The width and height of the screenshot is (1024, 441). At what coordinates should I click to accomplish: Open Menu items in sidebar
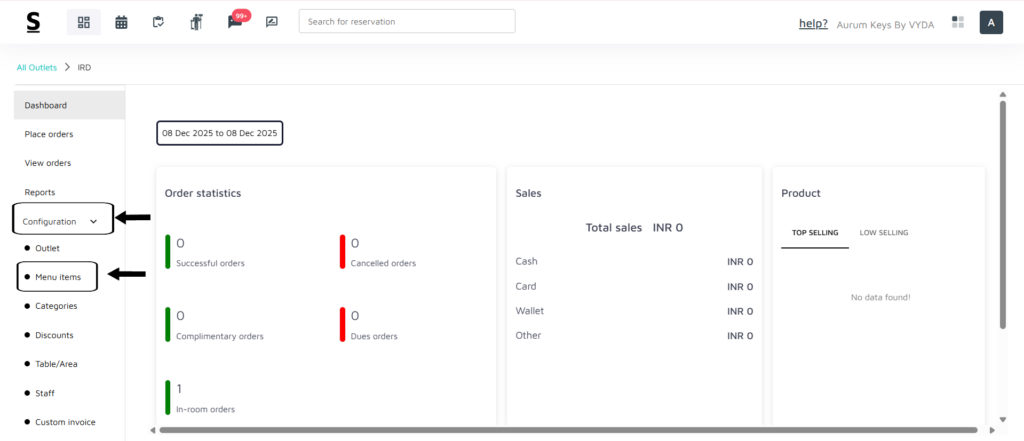tap(58, 277)
